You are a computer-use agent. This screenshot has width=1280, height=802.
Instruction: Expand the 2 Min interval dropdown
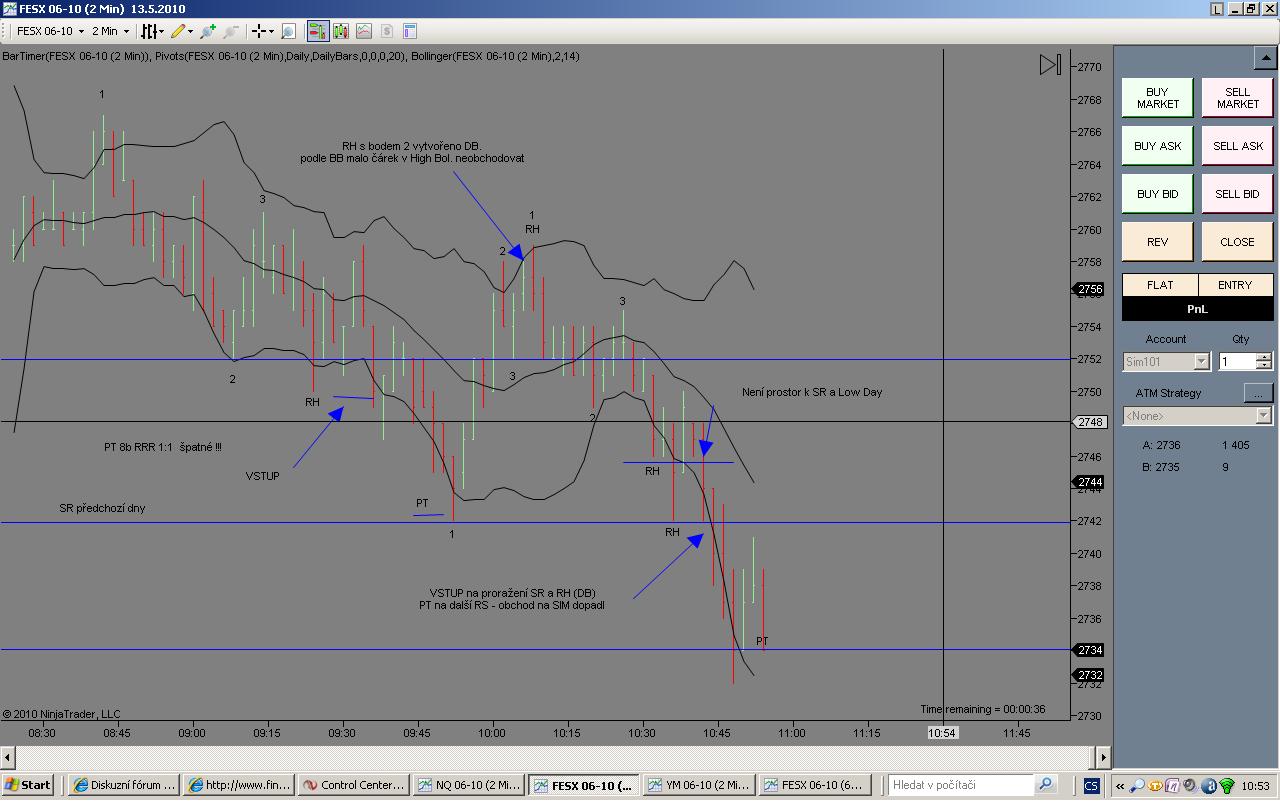pos(126,32)
